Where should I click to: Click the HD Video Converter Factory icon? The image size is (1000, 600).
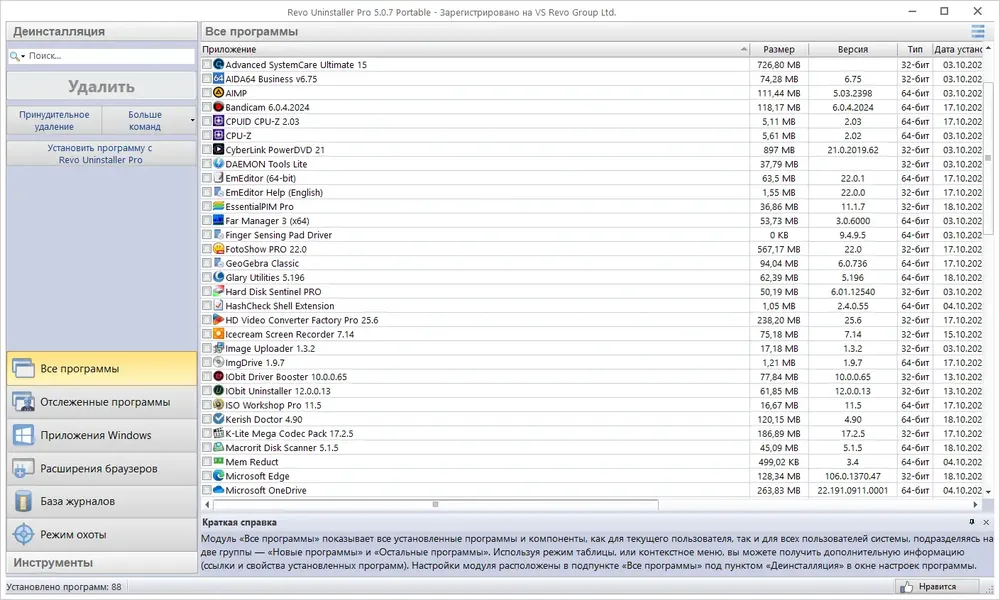[x=219, y=320]
